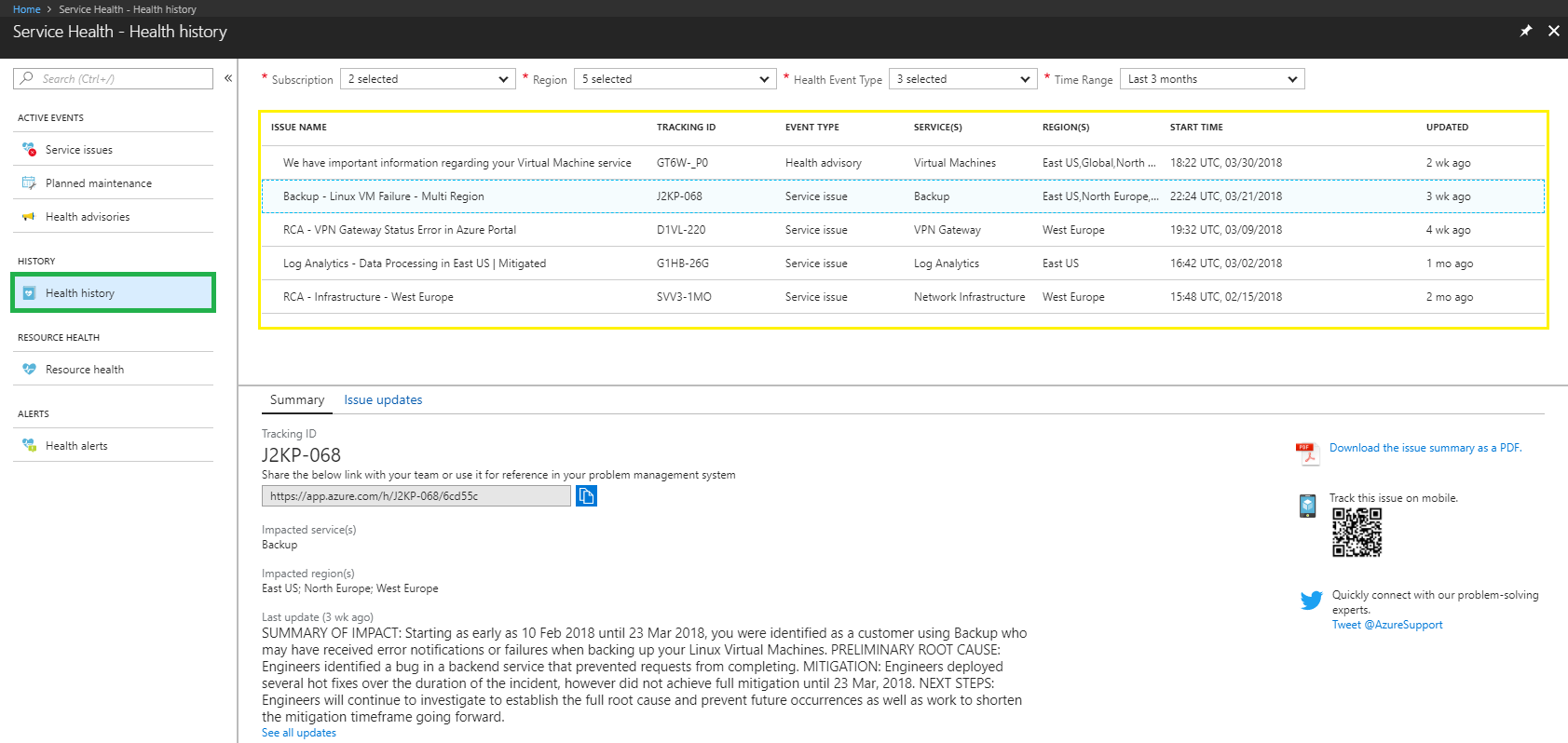Click start time 16:42 UTC, 03/02/2018
Viewport: 1568px width, 743px height.
(x=1226, y=263)
